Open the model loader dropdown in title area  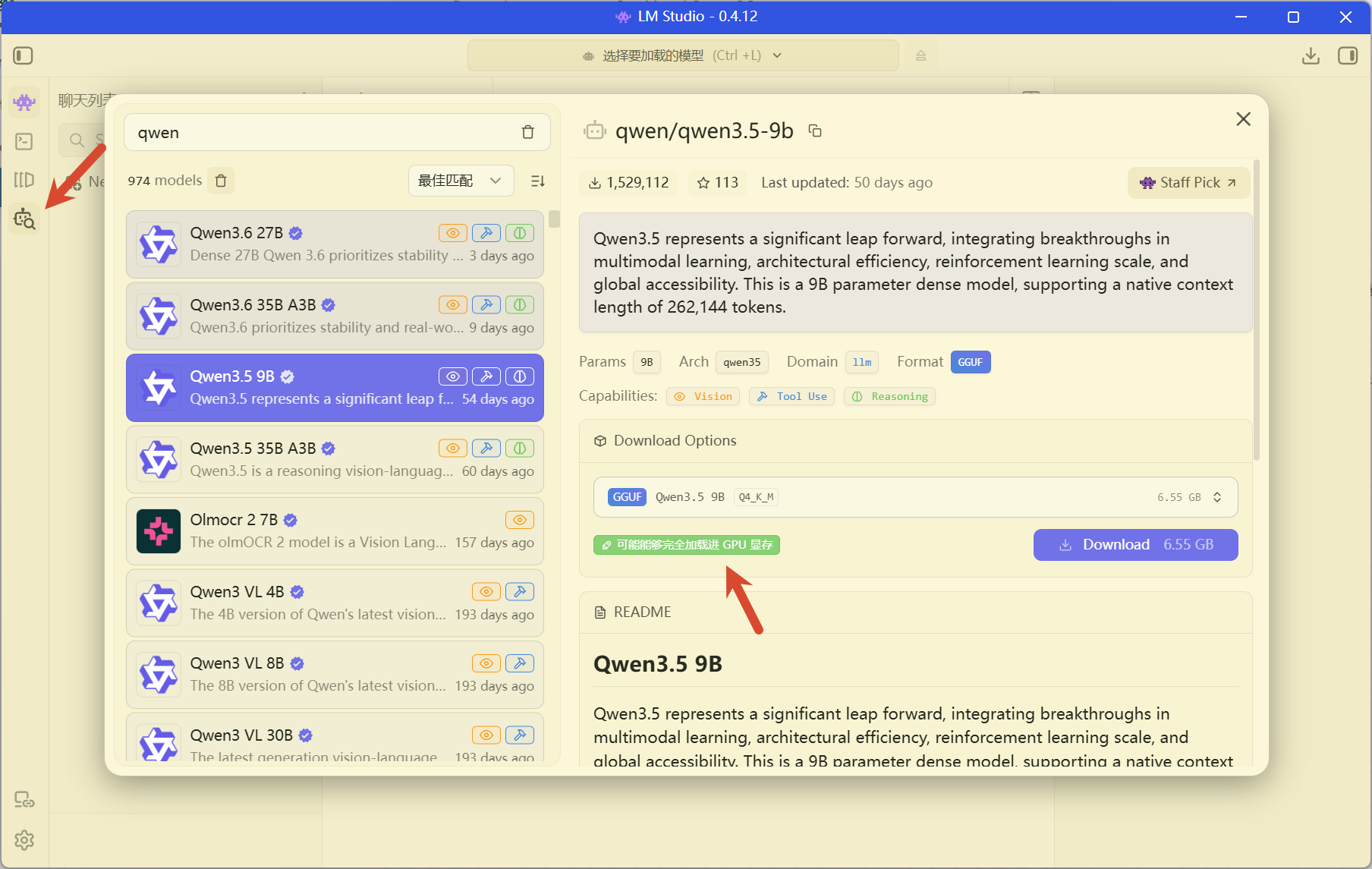pos(683,55)
